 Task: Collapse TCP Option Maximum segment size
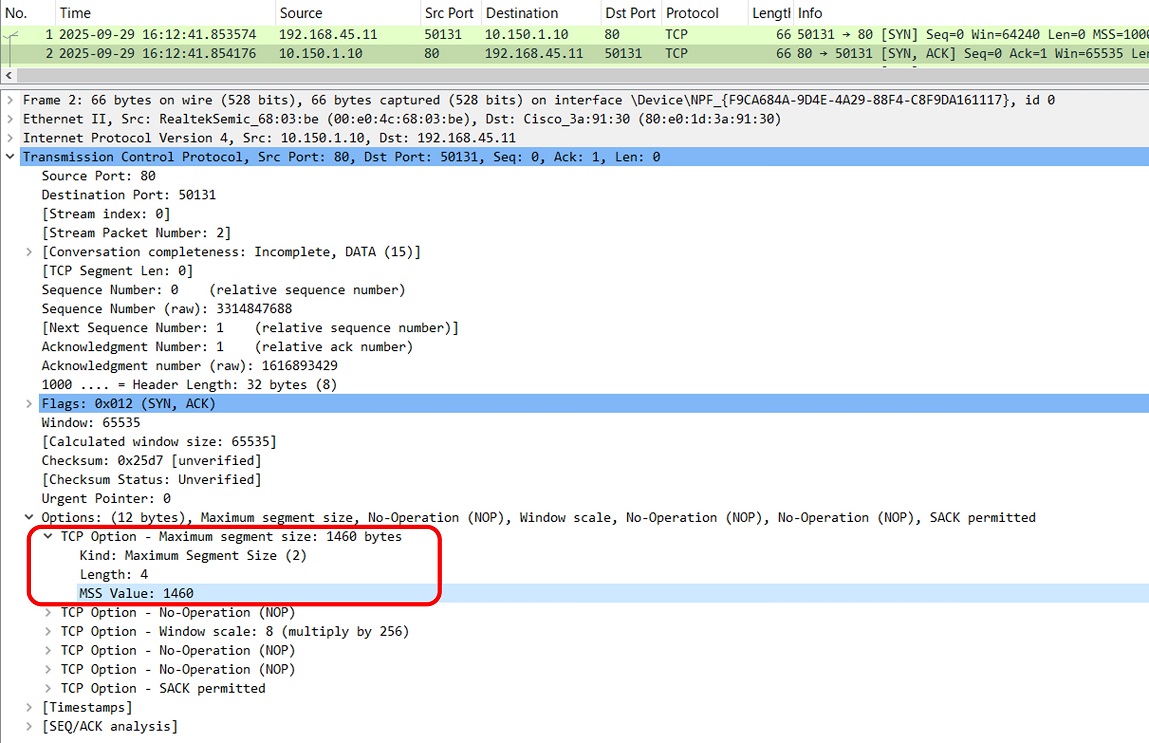click(x=48, y=537)
